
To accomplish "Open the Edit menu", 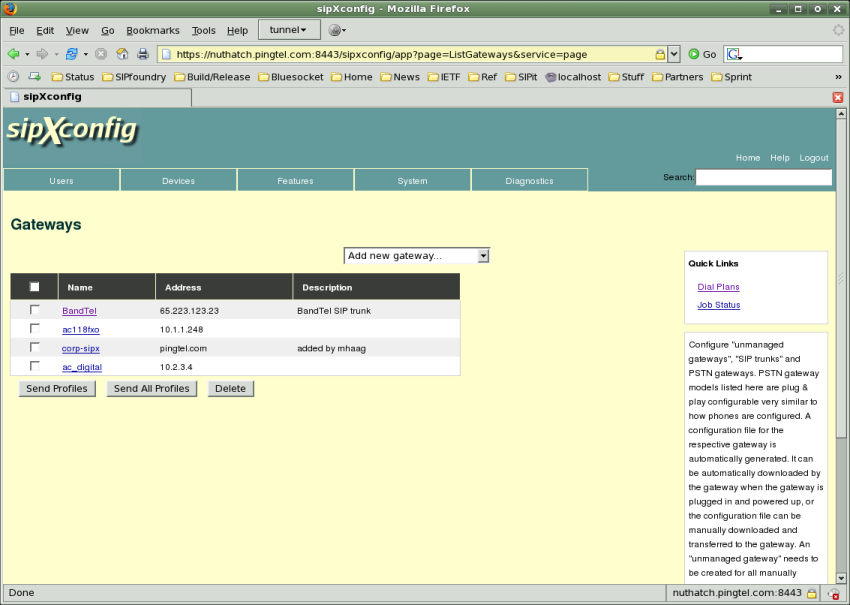I will (x=45, y=30).
